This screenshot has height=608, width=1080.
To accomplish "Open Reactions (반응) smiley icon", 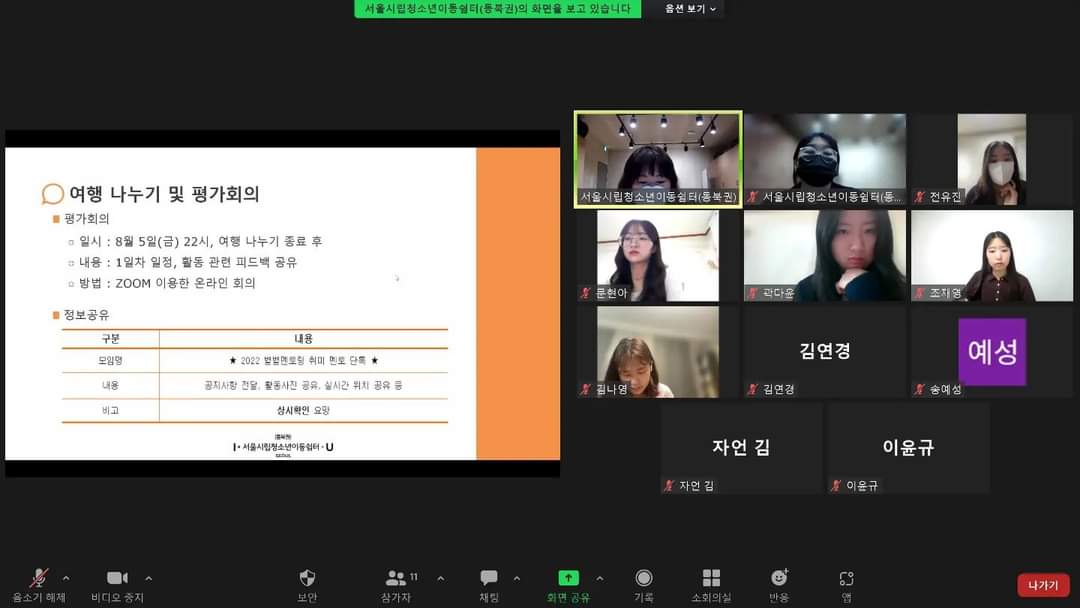I will [779, 579].
